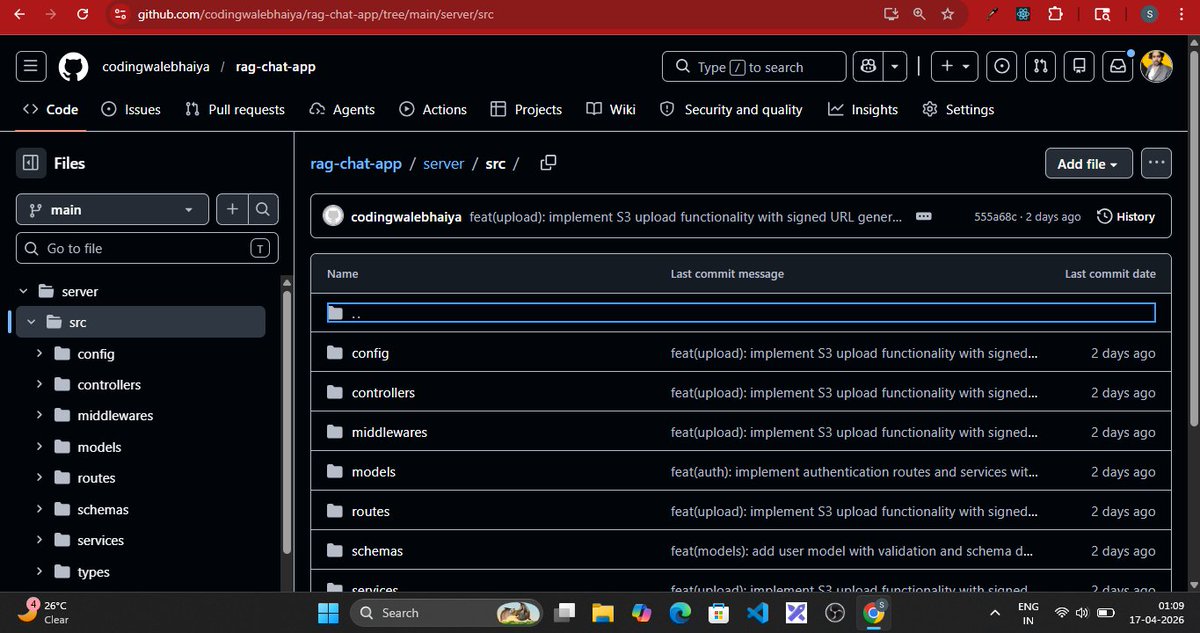The image size is (1200, 633).
Task: Open the routes folder in file list
Action: click(x=371, y=511)
